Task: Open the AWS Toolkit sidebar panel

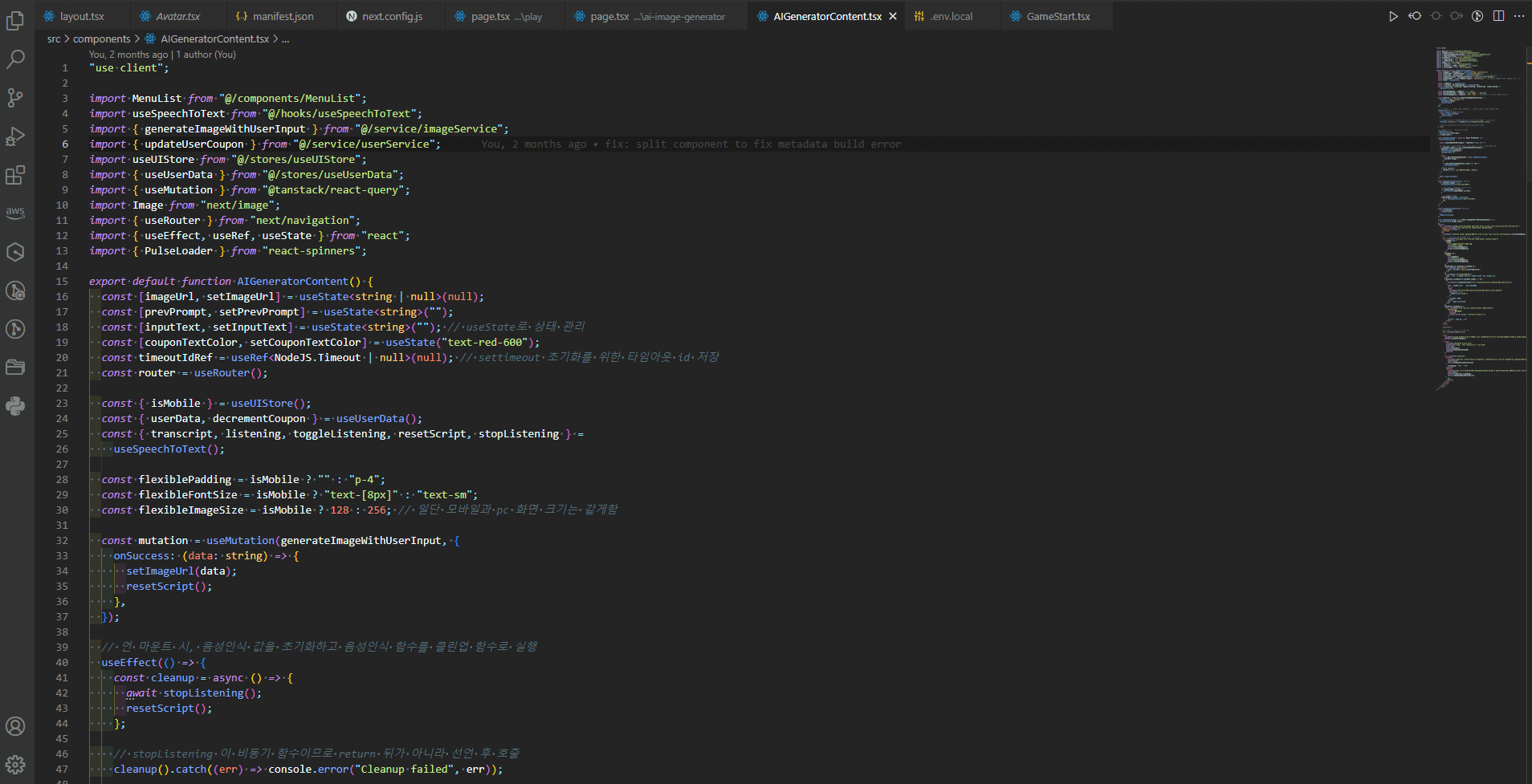Action: 16,213
